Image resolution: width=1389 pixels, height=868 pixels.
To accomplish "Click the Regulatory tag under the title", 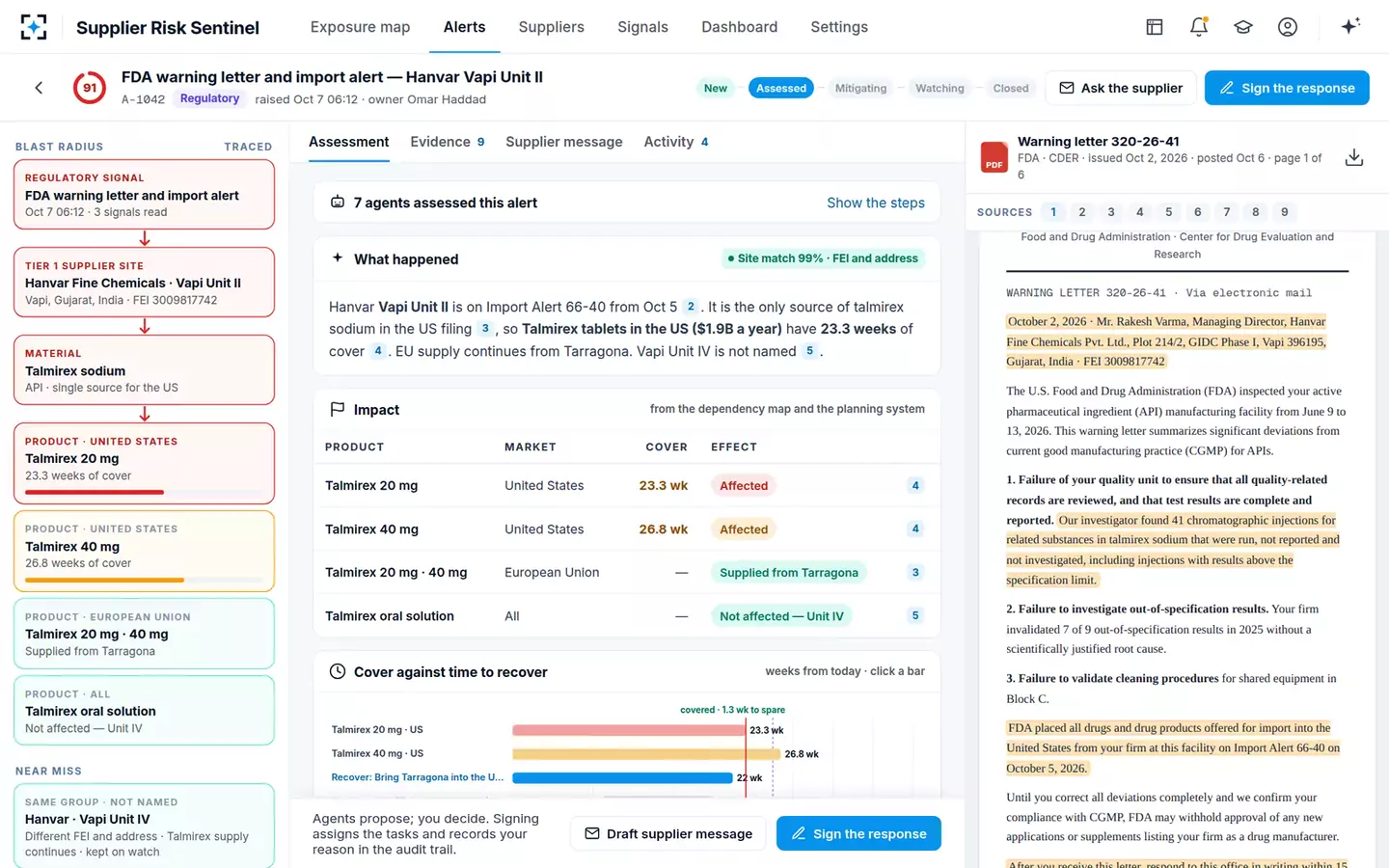I will click(209, 98).
